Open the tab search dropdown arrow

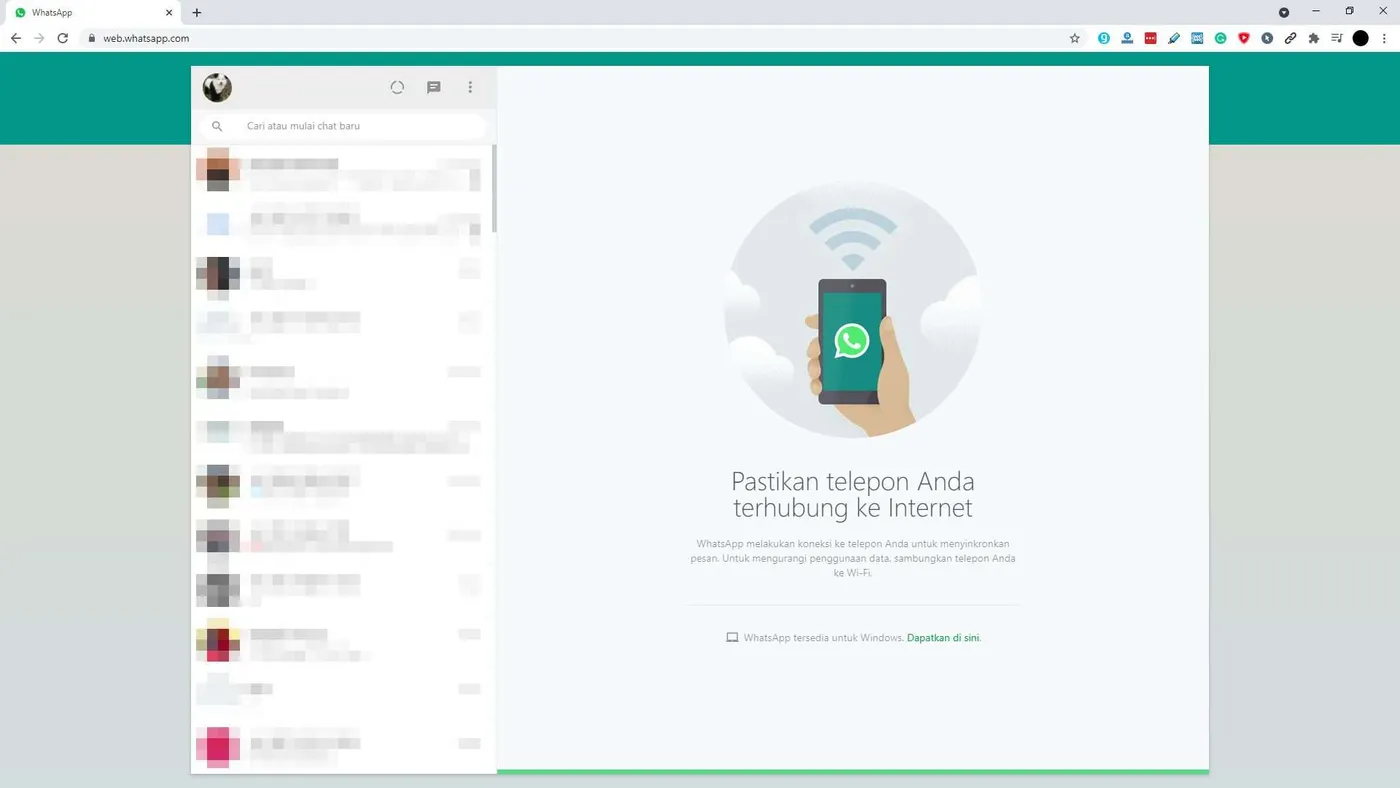pos(1284,12)
